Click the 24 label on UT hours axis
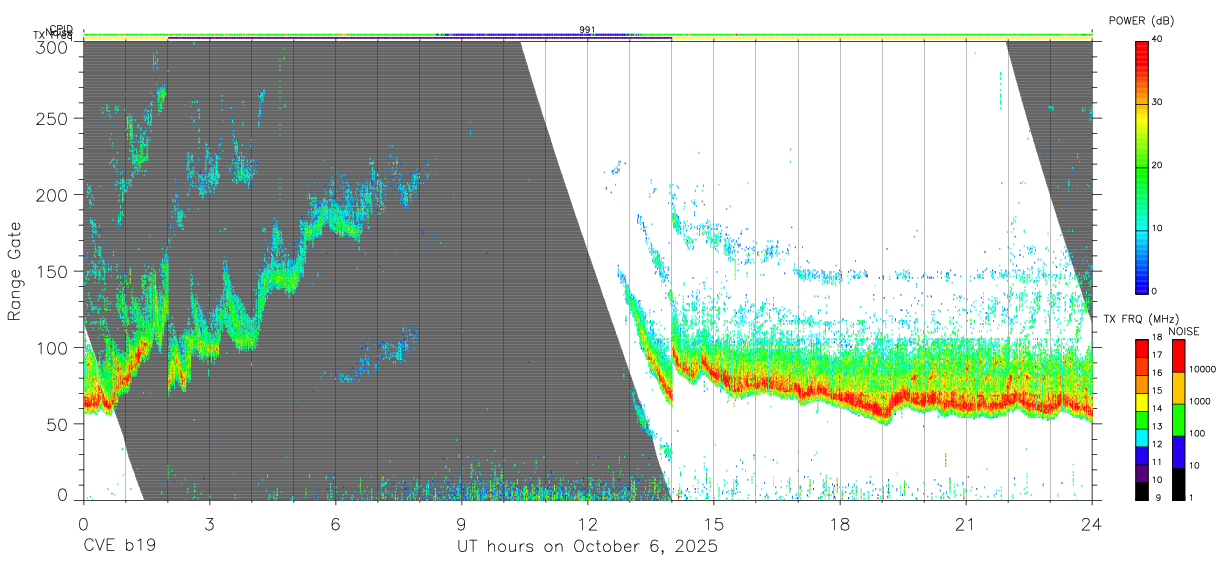Screen dimensions: 1228x567 pyautogui.click(x=1092, y=524)
